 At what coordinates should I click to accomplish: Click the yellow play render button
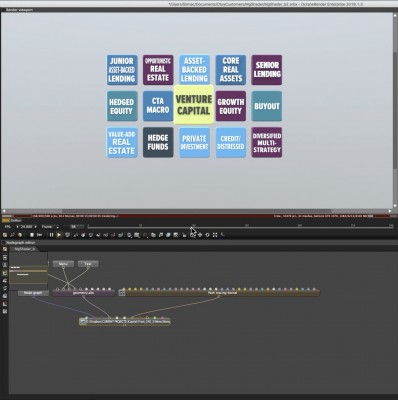click(x=59, y=235)
